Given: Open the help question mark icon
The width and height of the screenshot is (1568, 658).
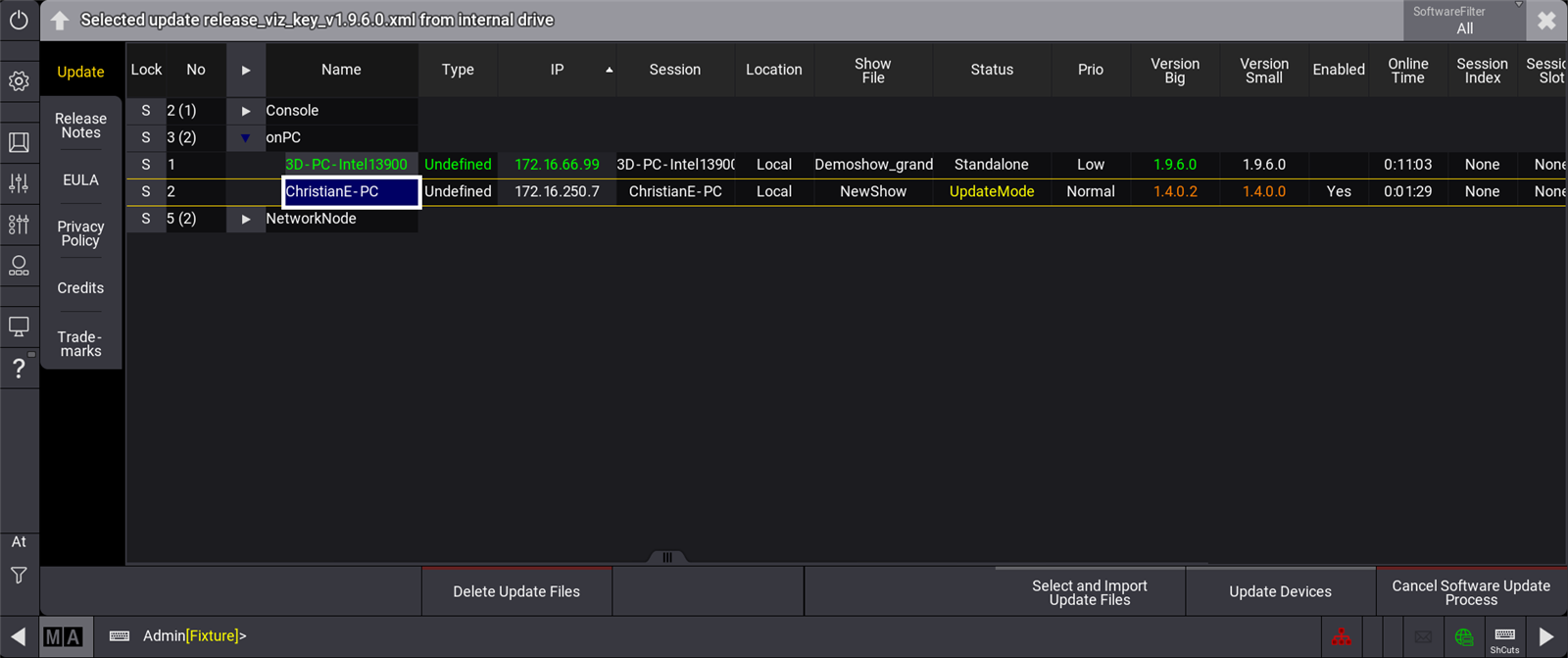Looking at the screenshot, I should (19, 369).
